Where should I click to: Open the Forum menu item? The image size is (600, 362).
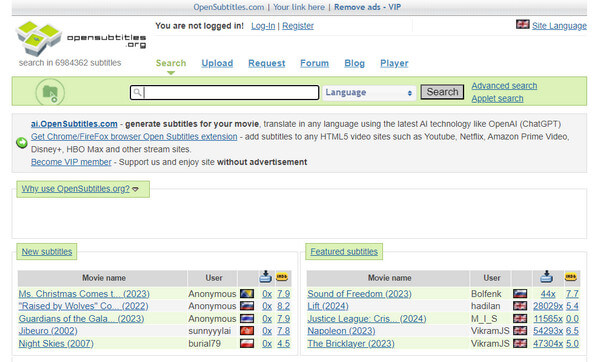pyautogui.click(x=315, y=64)
